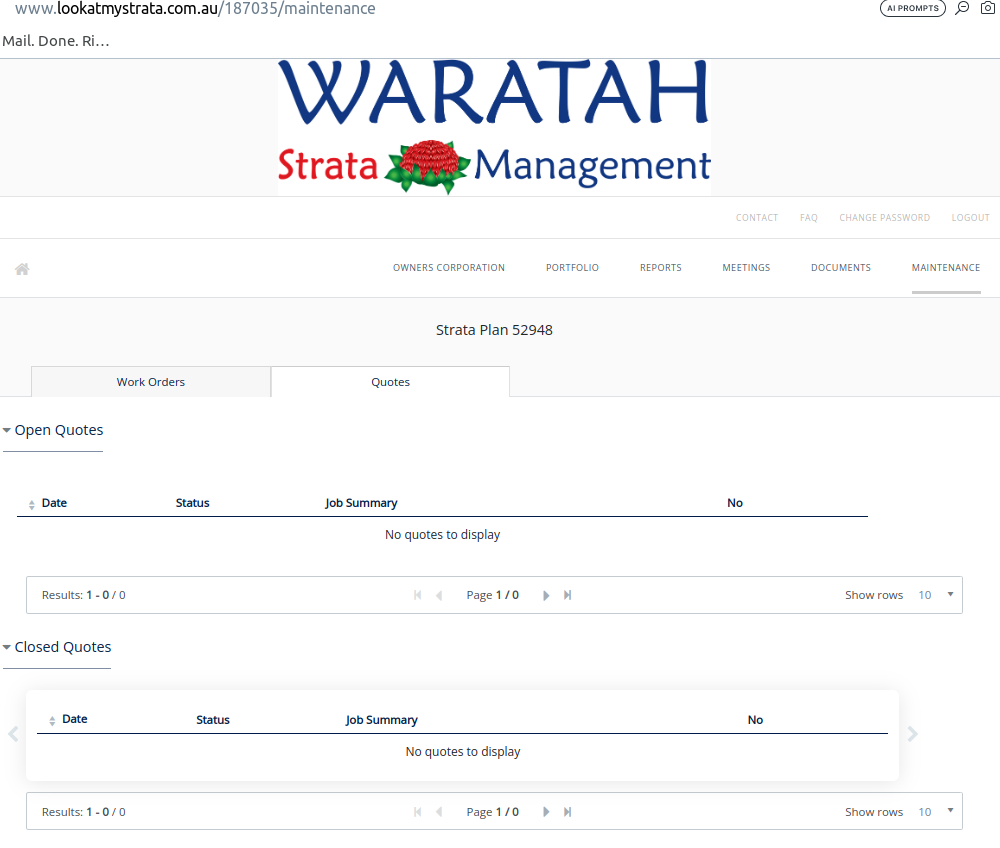The image size is (1000, 848).
Task: Click right carousel arrow beside Closed Quotes
Action: (912, 734)
